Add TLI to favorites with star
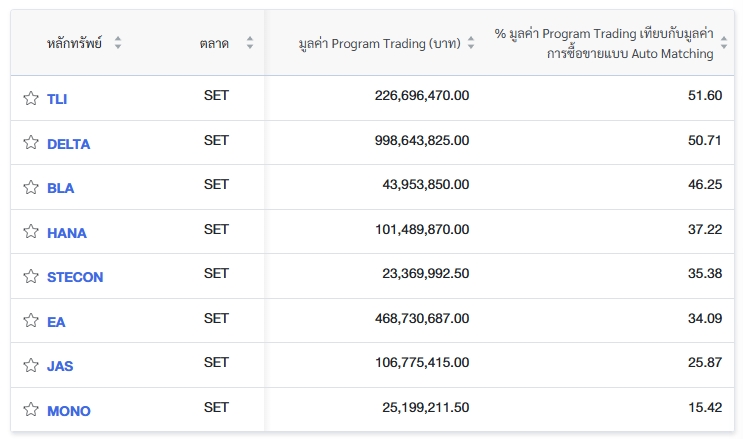Image resolution: width=743 pixels, height=439 pixels. click(31, 98)
